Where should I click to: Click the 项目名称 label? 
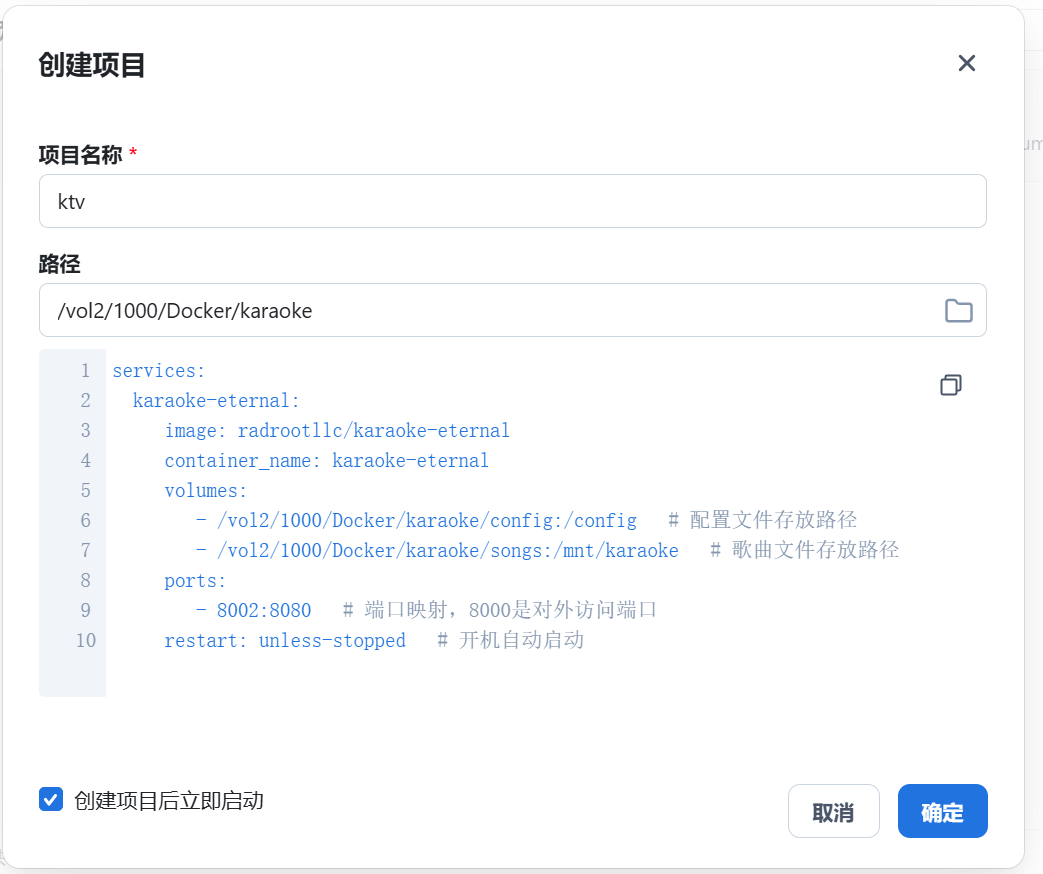click(82, 156)
